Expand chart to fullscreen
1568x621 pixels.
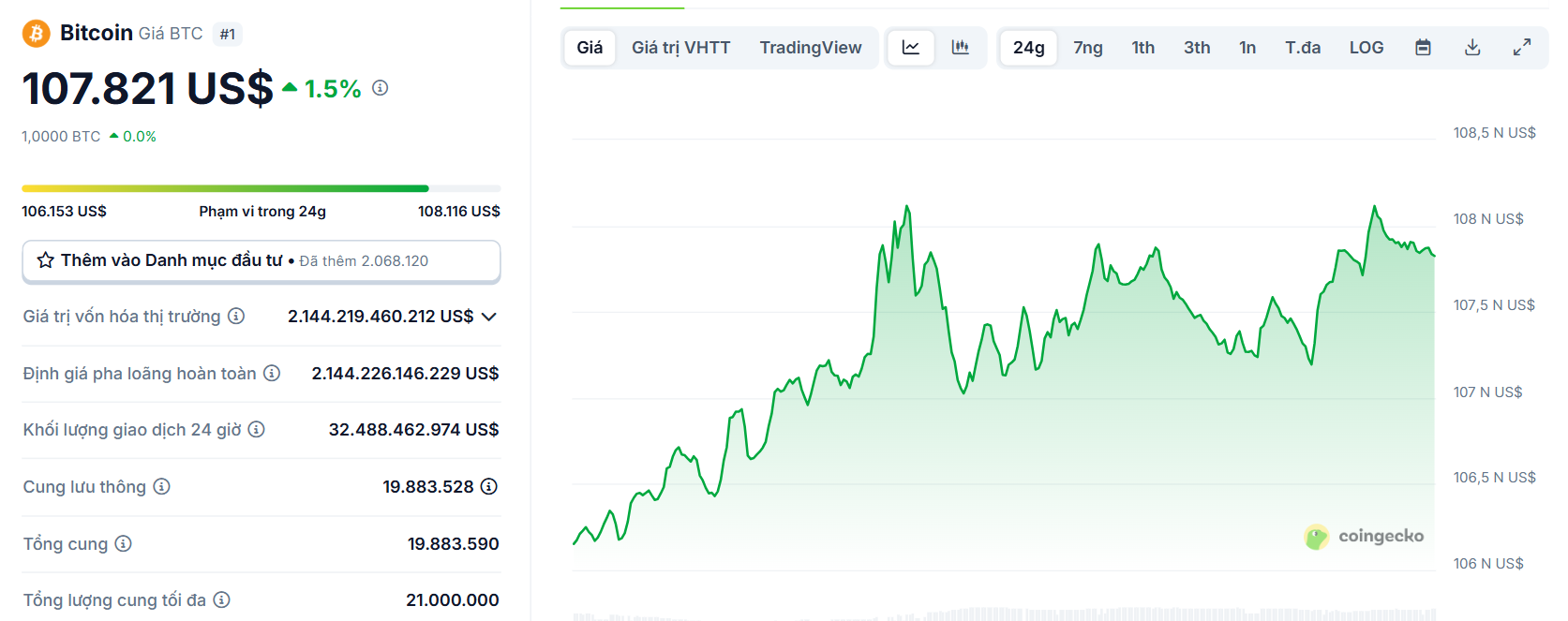[1522, 48]
